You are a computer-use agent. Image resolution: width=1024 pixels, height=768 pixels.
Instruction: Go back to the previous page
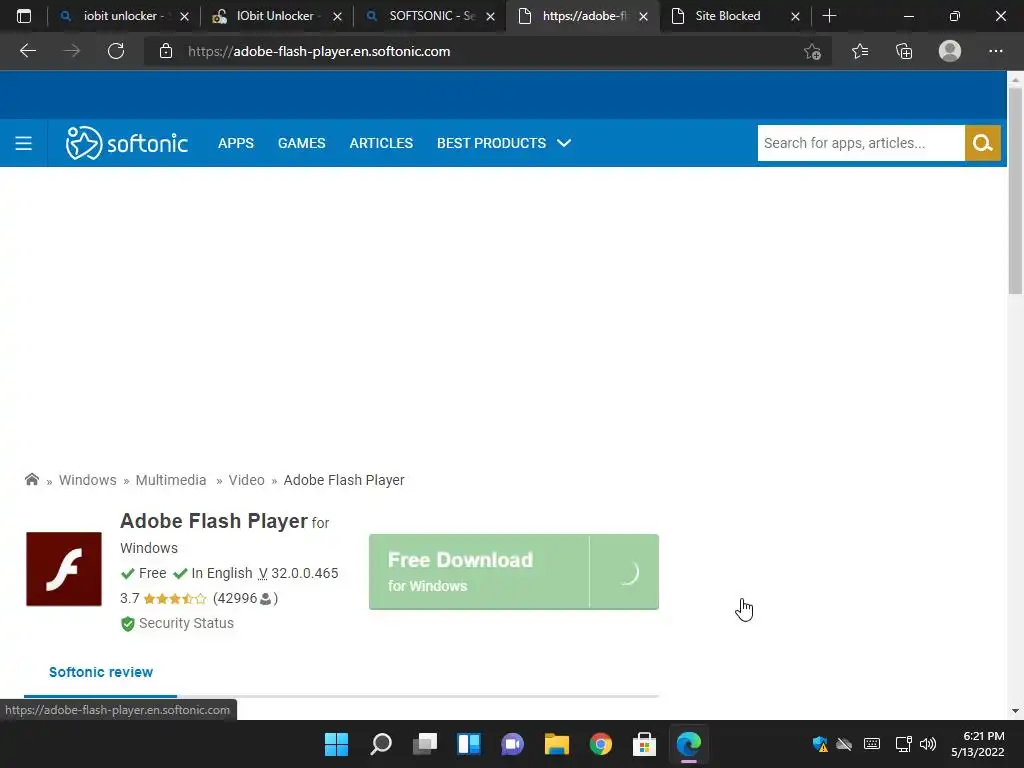27,51
